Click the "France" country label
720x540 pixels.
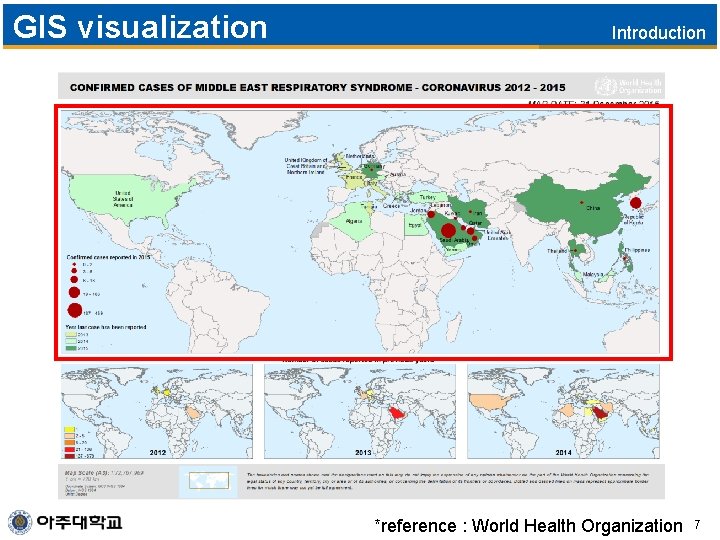click(354, 177)
